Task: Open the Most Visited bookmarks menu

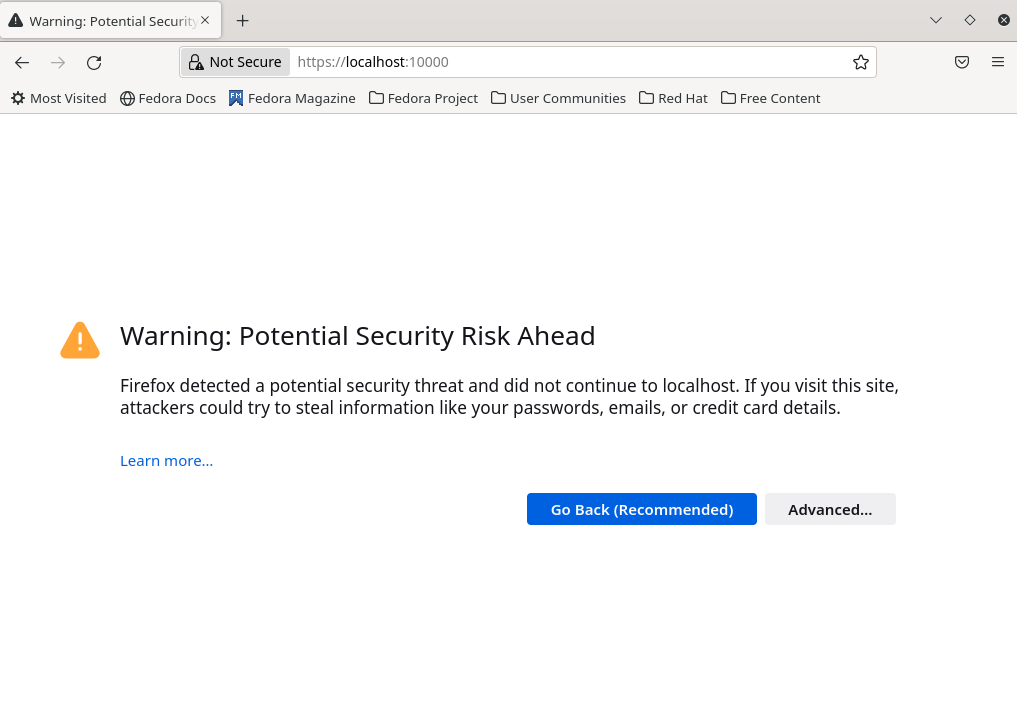Action: click(58, 98)
